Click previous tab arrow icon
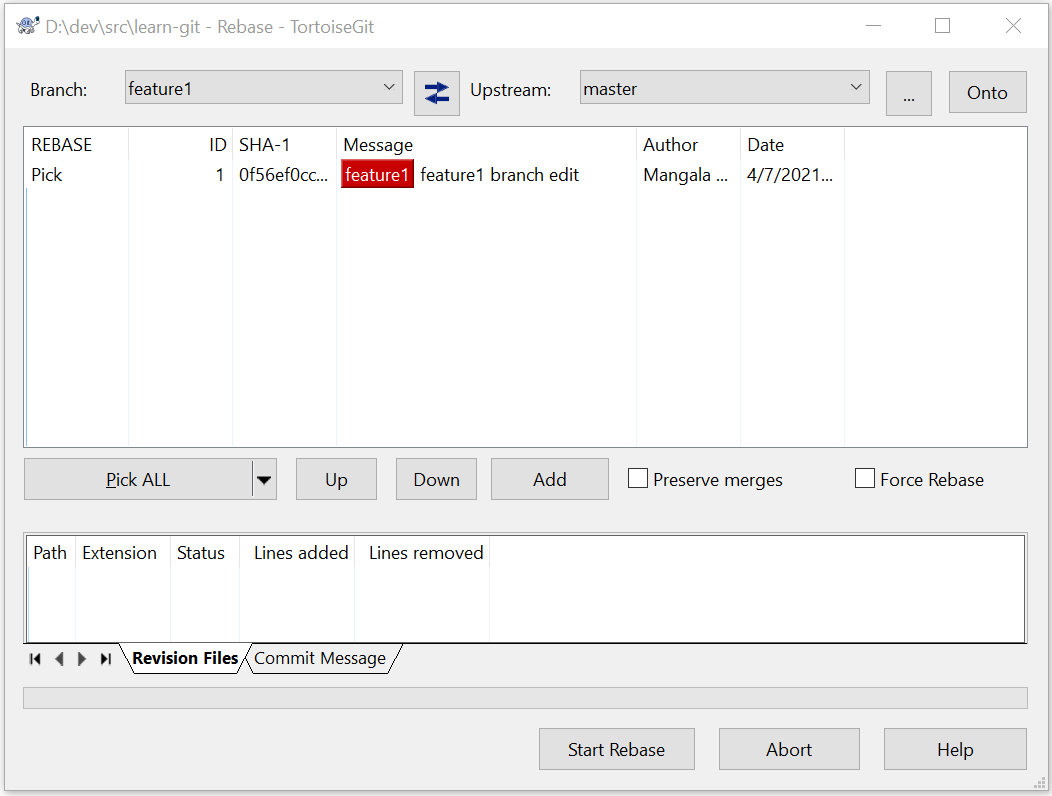The height and width of the screenshot is (796, 1052). 59,659
